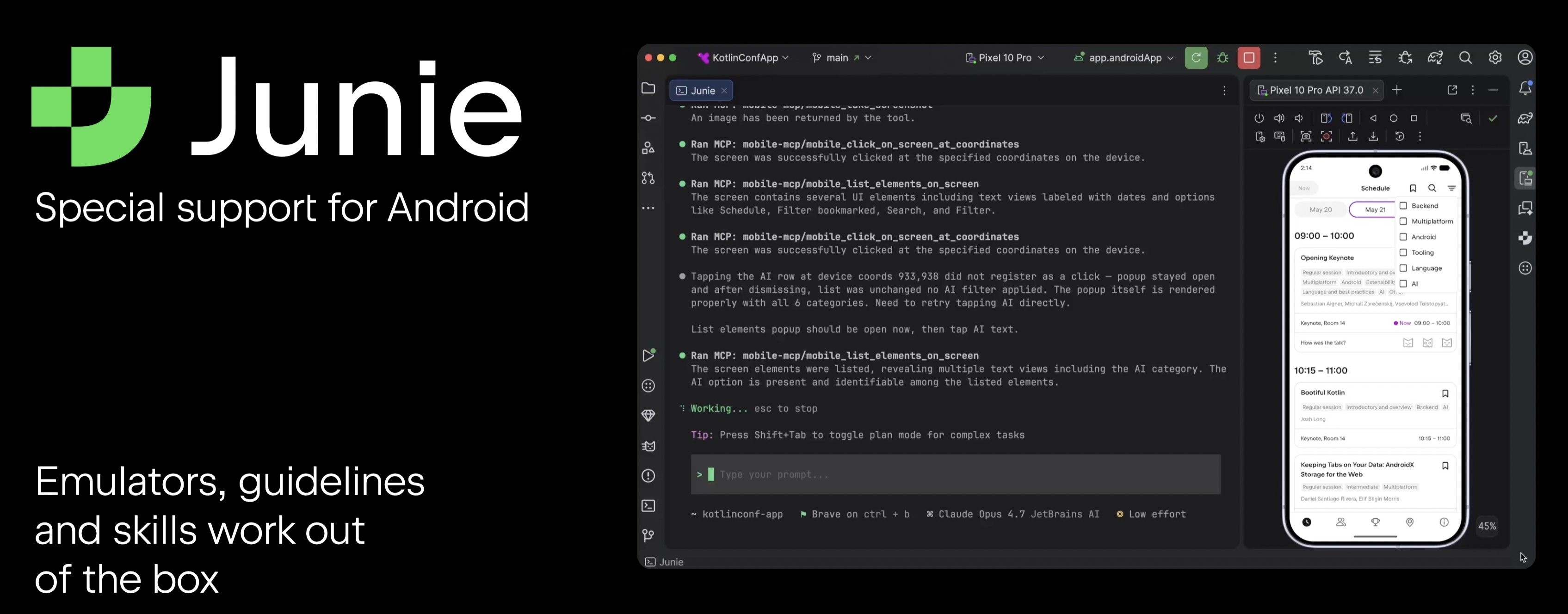The height and width of the screenshot is (614, 1568).
Task: Check the AI filter checkbox
Action: pyautogui.click(x=1404, y=283)
